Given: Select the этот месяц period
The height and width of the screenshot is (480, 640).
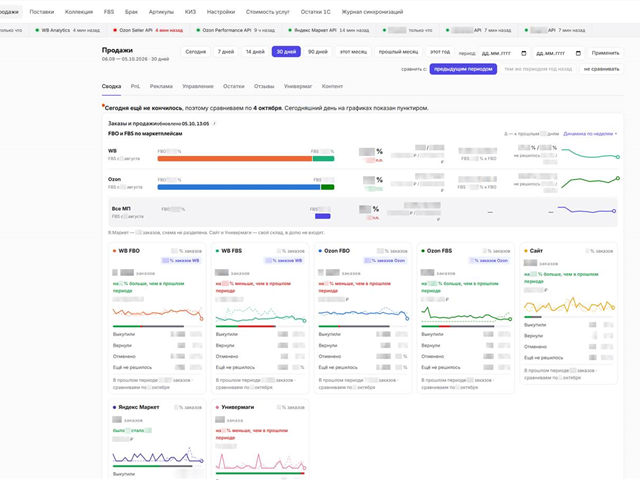Looking at the screenshot, I should pos(353,52).
